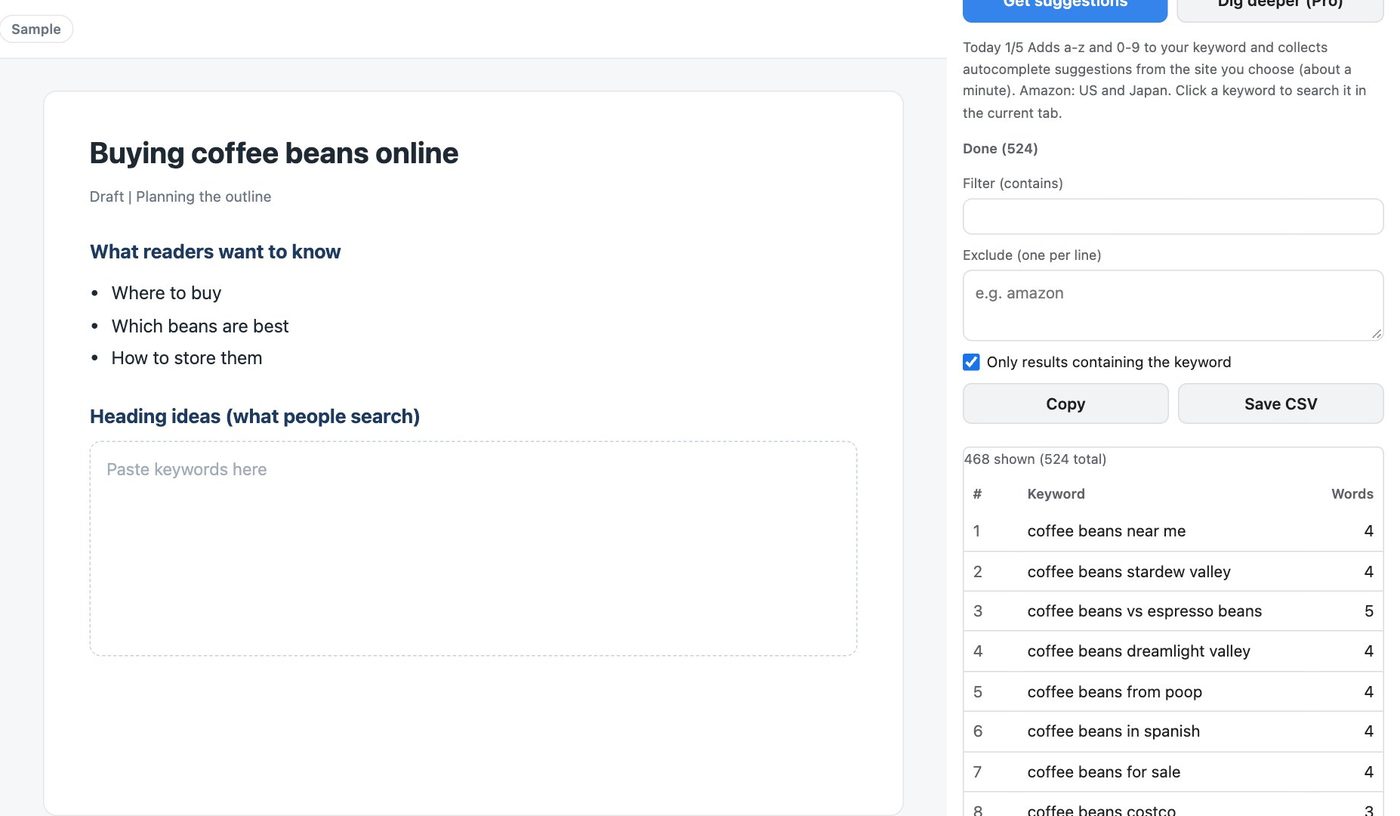Click the Heading ideas (what people search) heading

(x=255, y=416)
